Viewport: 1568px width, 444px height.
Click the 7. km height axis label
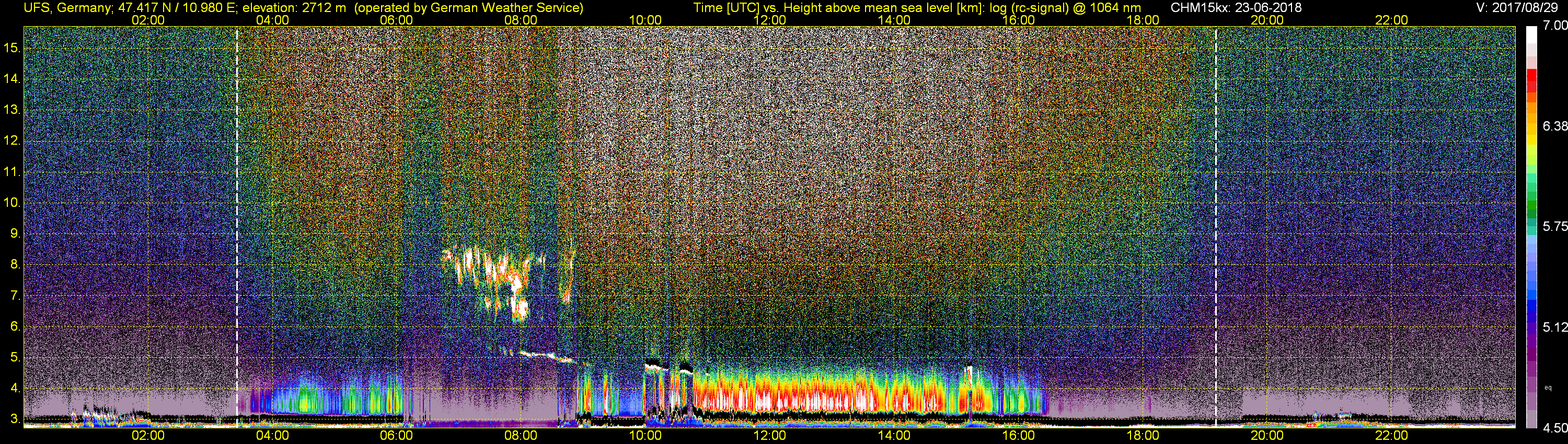tap(15, 296)
